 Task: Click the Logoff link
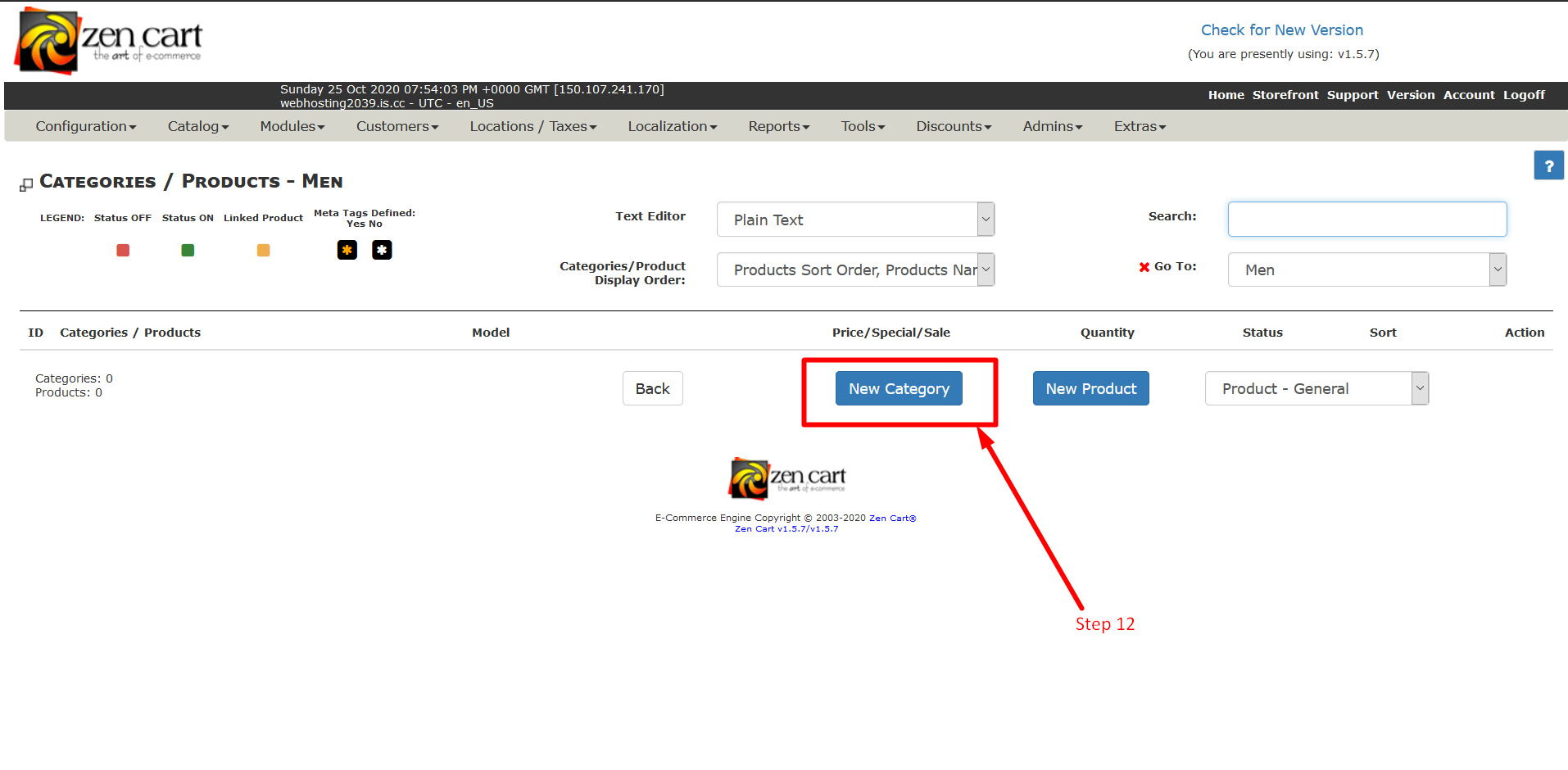click(x=1524, y=95)
